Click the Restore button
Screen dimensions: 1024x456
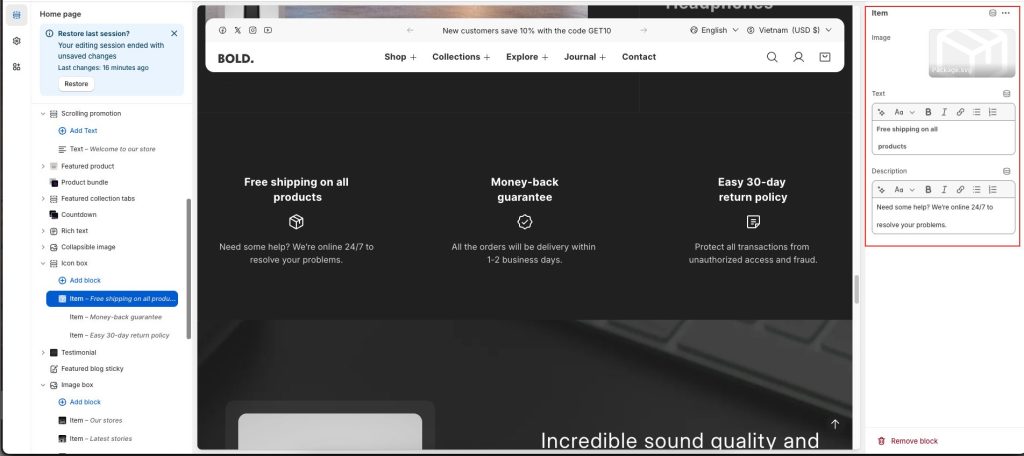click(x=76, y=84)
